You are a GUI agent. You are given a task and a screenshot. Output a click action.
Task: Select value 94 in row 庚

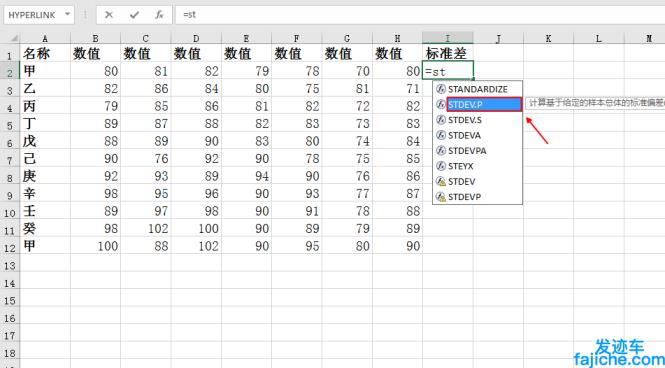pyautogui.click(x=246, y=176)
